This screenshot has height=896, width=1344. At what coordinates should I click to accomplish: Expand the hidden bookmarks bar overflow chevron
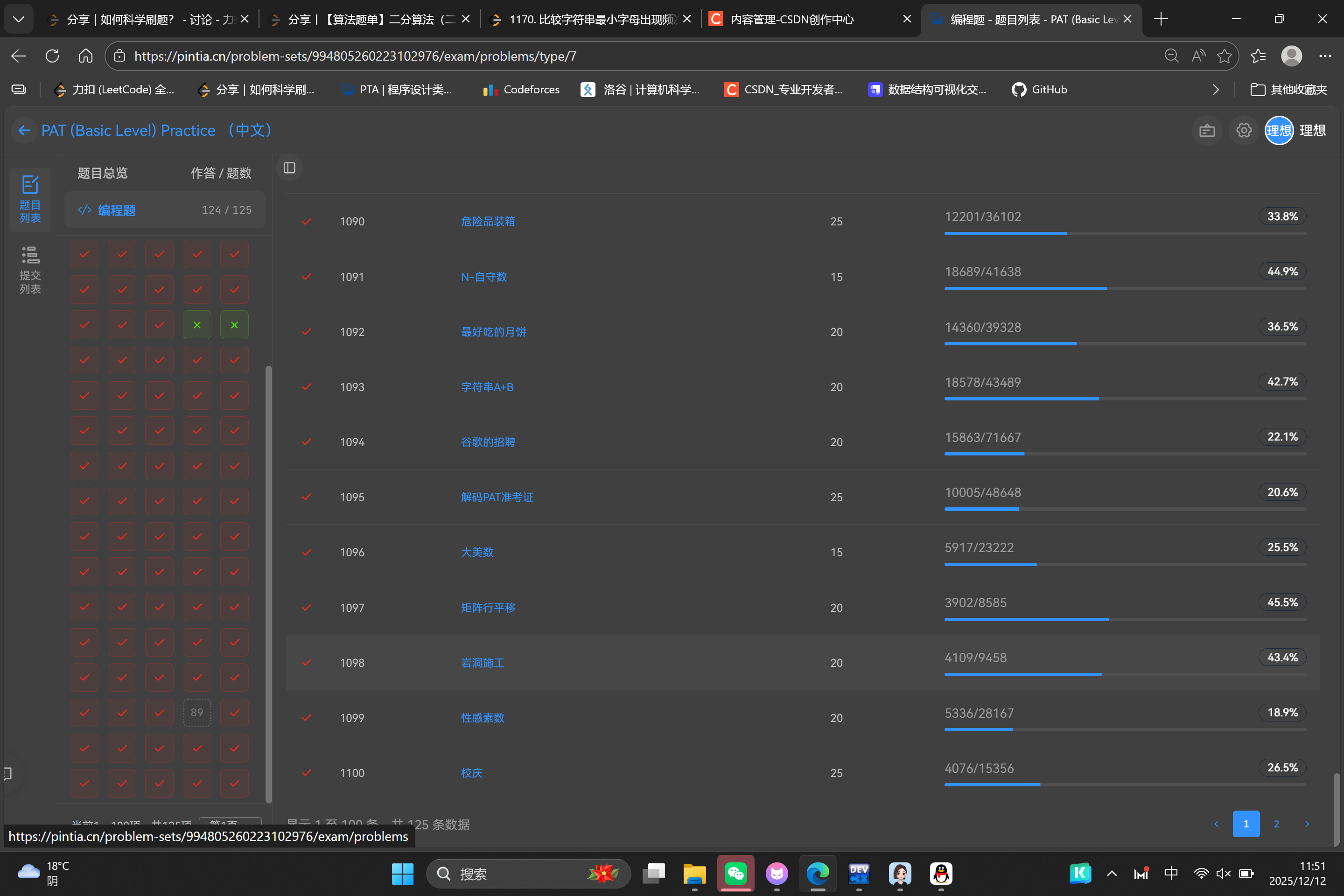pyautogui.click(x=1215, y=90)
